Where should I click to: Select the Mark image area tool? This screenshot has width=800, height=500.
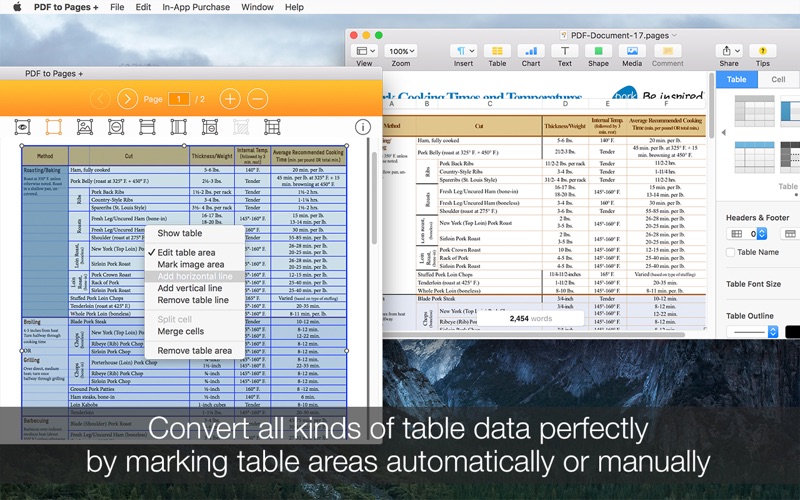(87, 127)
